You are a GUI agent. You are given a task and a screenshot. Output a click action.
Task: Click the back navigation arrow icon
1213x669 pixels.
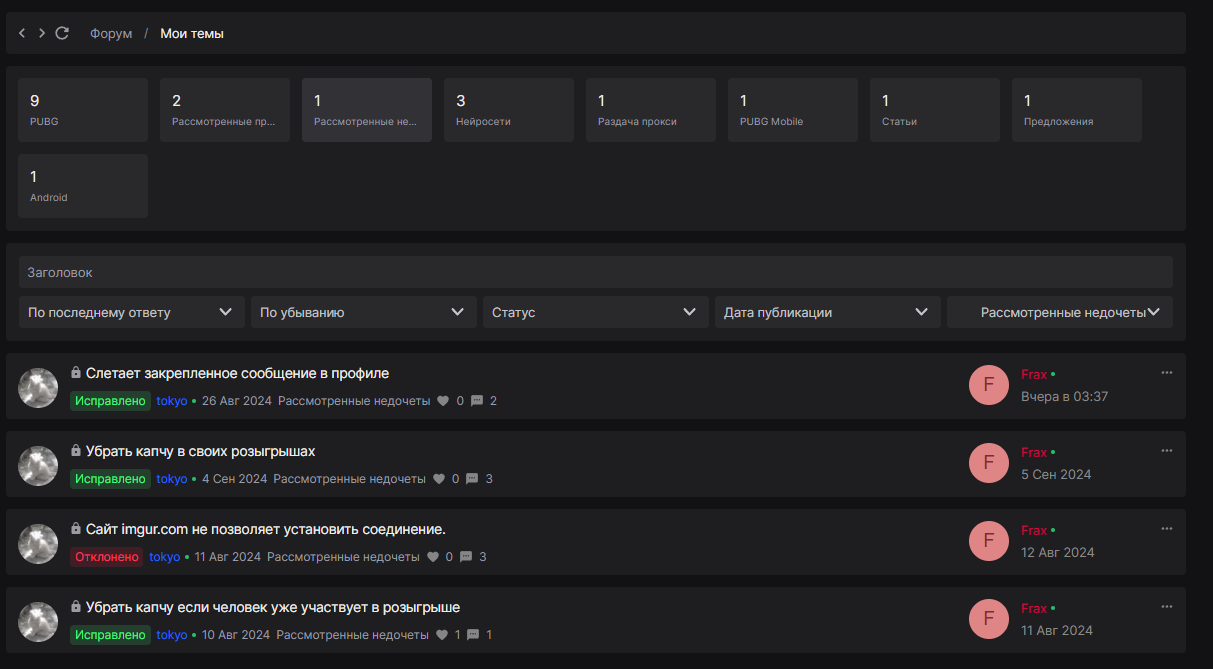tap(23, 33)
